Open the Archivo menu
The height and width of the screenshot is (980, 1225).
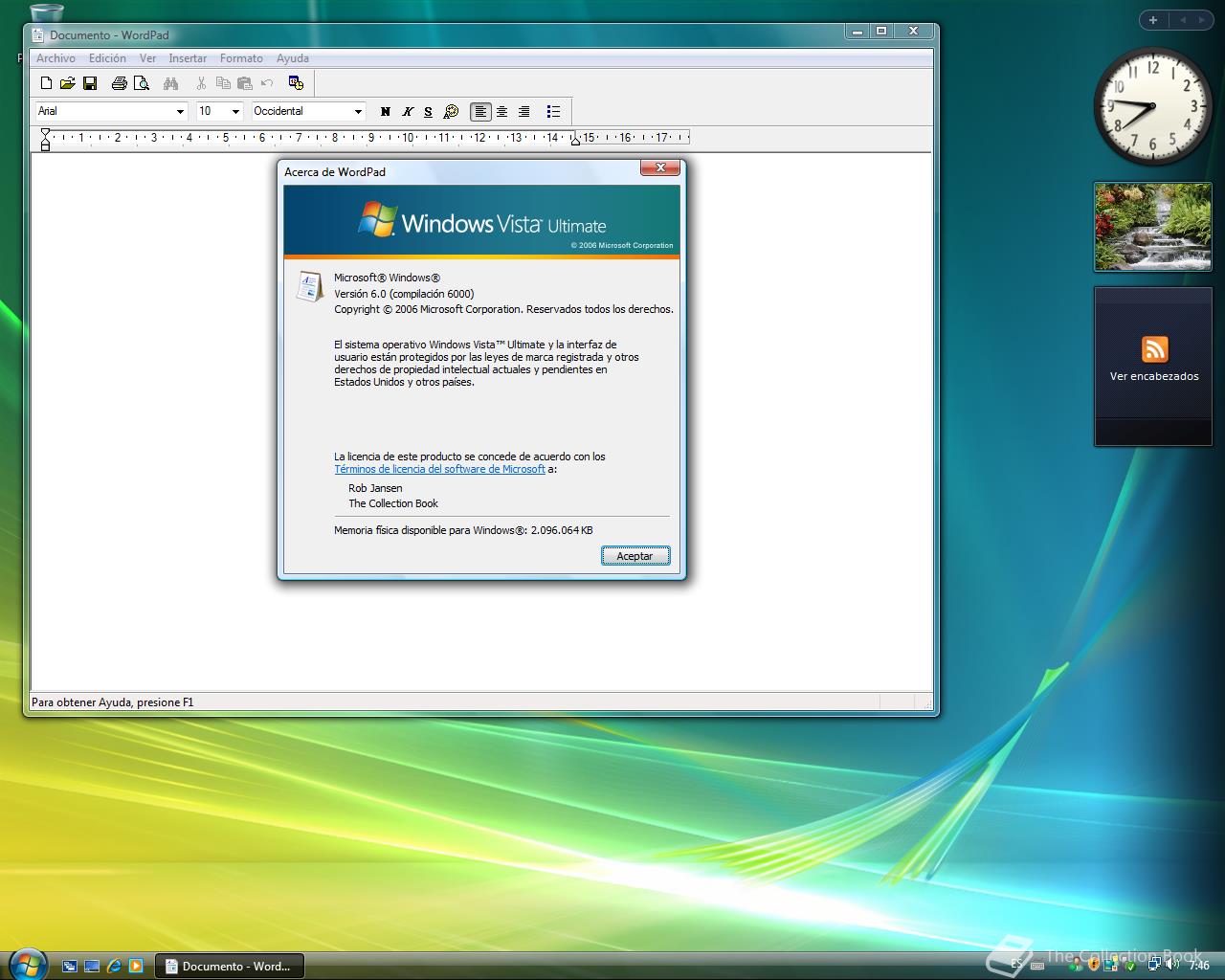click(x=56, y=58)
